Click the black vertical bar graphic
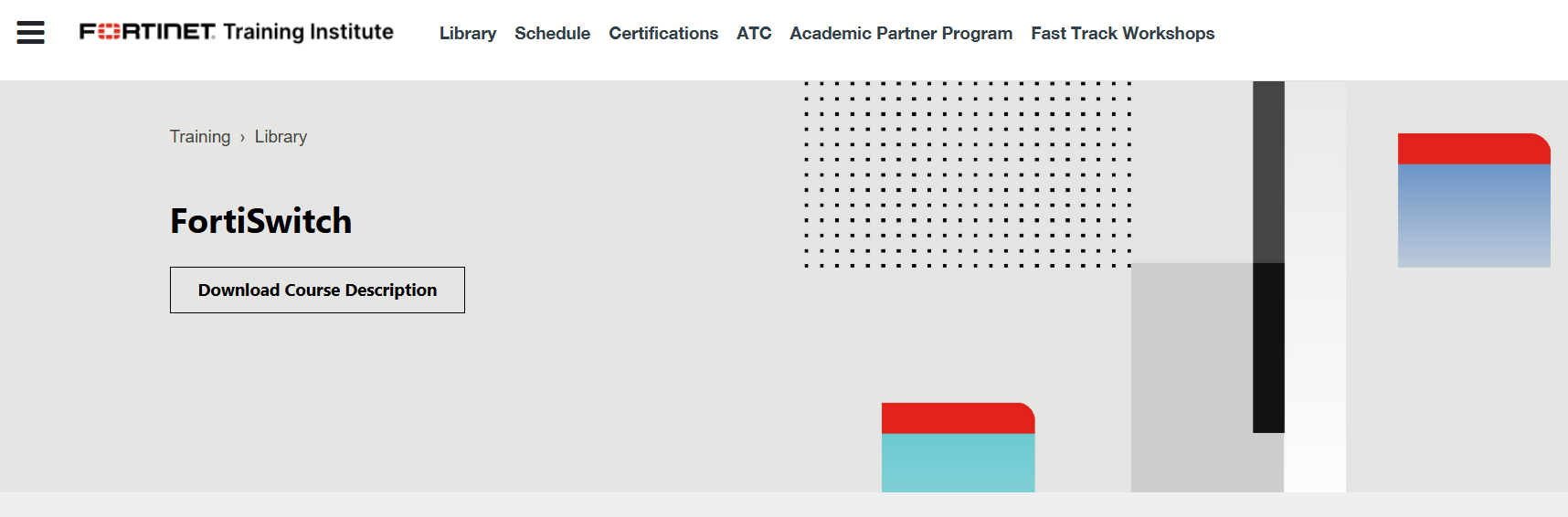Screen dimensions: 1568x517 (1268, 347)
